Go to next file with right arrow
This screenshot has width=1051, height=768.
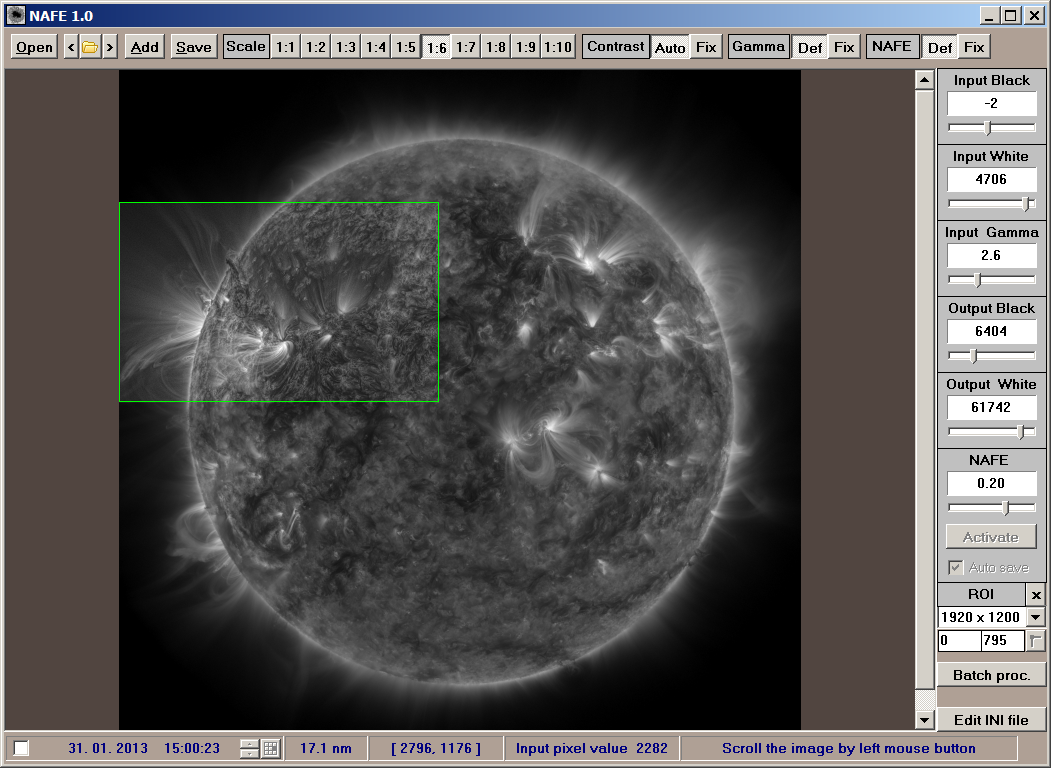(x=109, y=47)
